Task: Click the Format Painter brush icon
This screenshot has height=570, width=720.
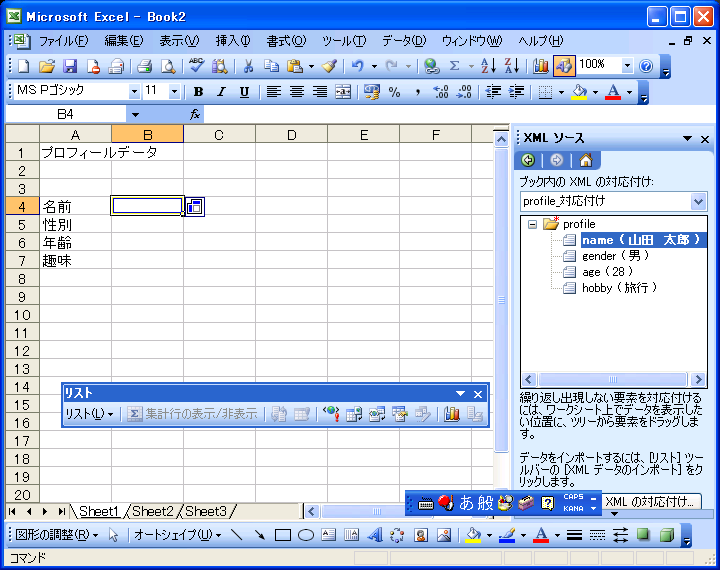Action: tap(329, 67)
